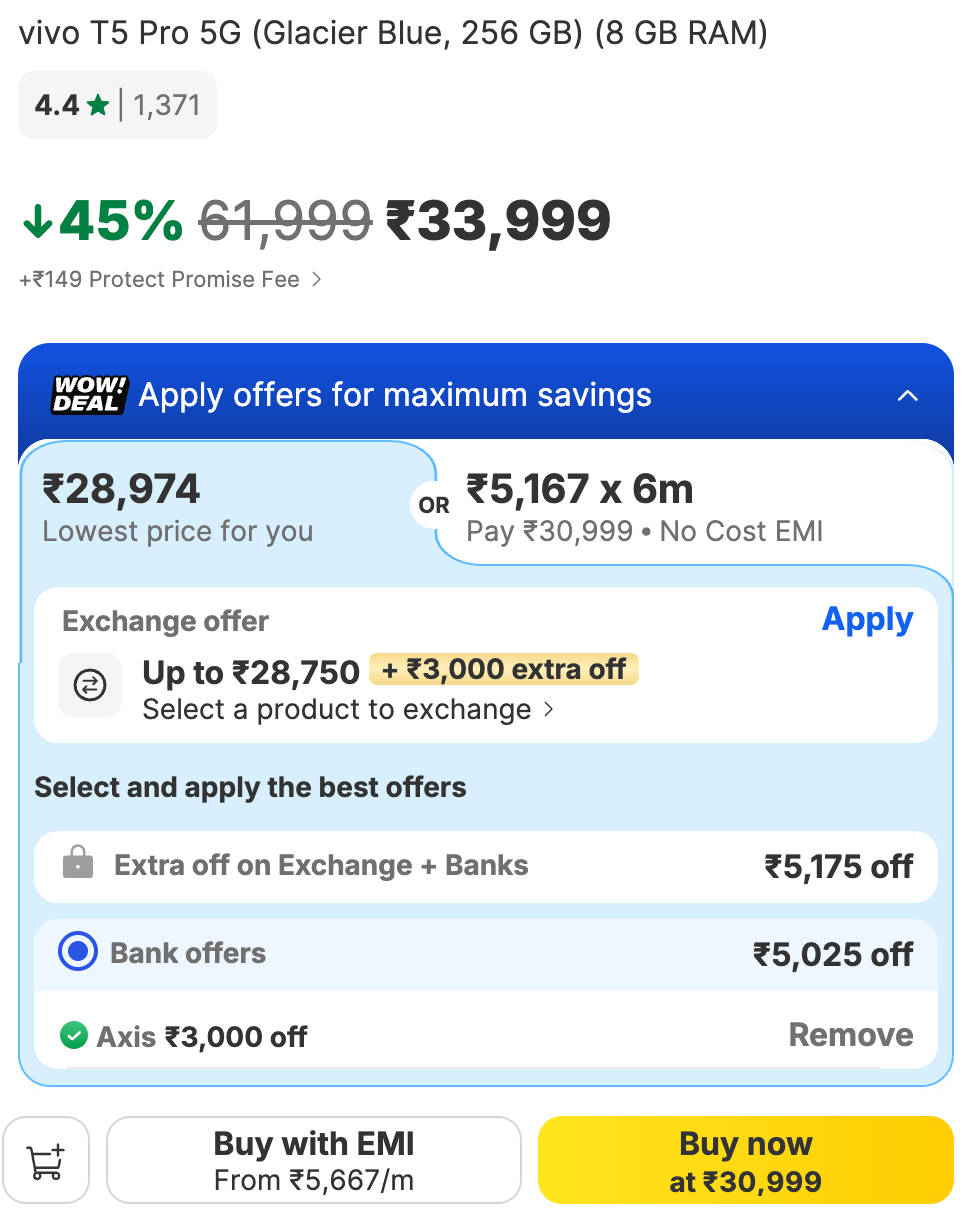Screen dimensions: 980x1212
Task: Add item to cart via cart icon
Action: pyautogui.click(x=46, y=1160)
